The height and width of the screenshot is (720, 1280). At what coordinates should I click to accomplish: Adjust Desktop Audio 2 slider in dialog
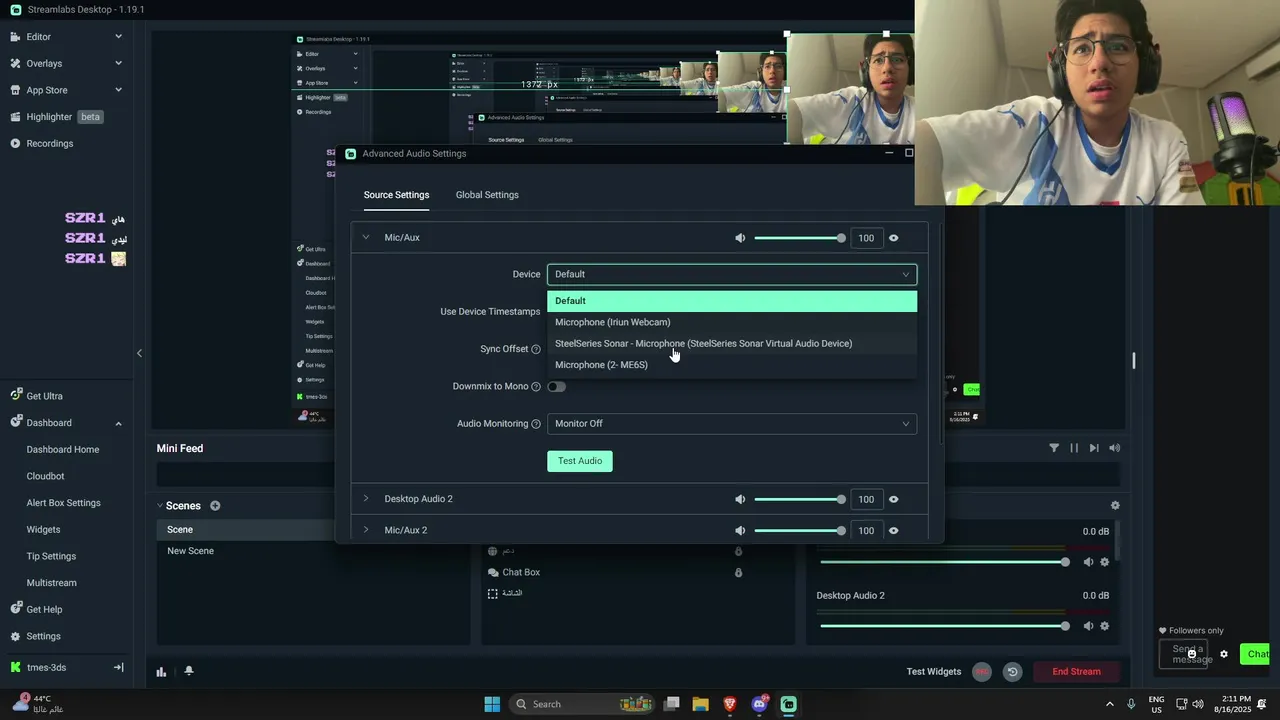click(x=800, y=499)
